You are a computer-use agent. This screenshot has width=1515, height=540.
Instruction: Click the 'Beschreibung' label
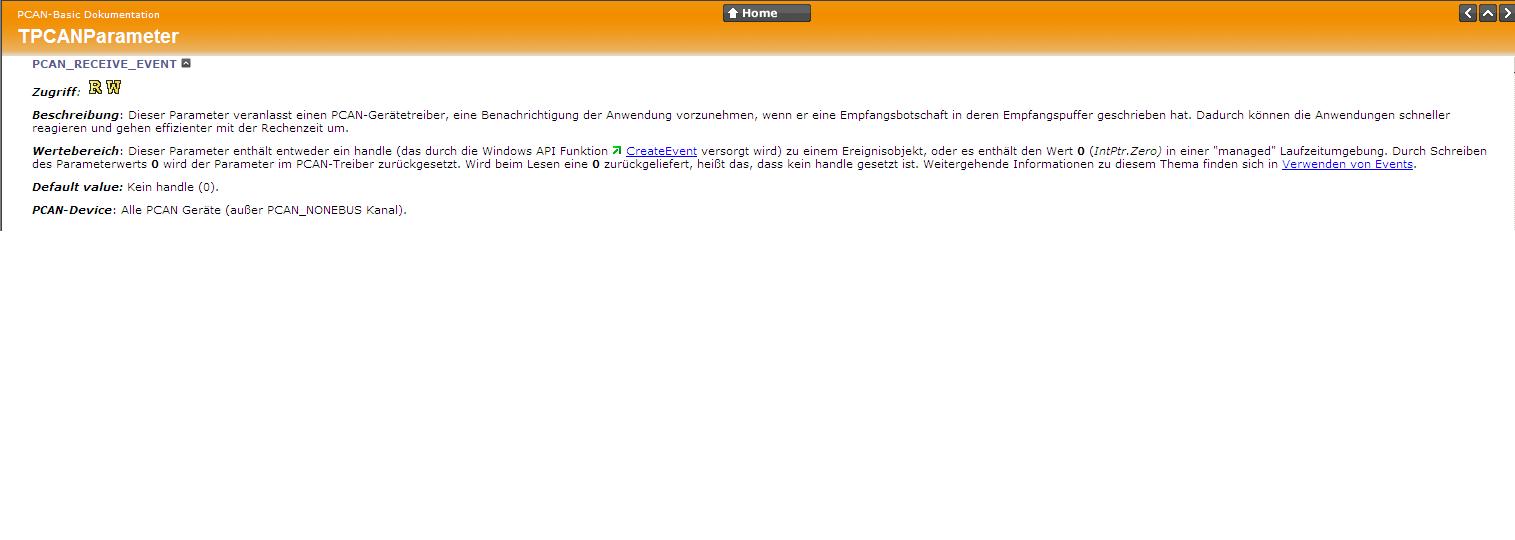76,116
